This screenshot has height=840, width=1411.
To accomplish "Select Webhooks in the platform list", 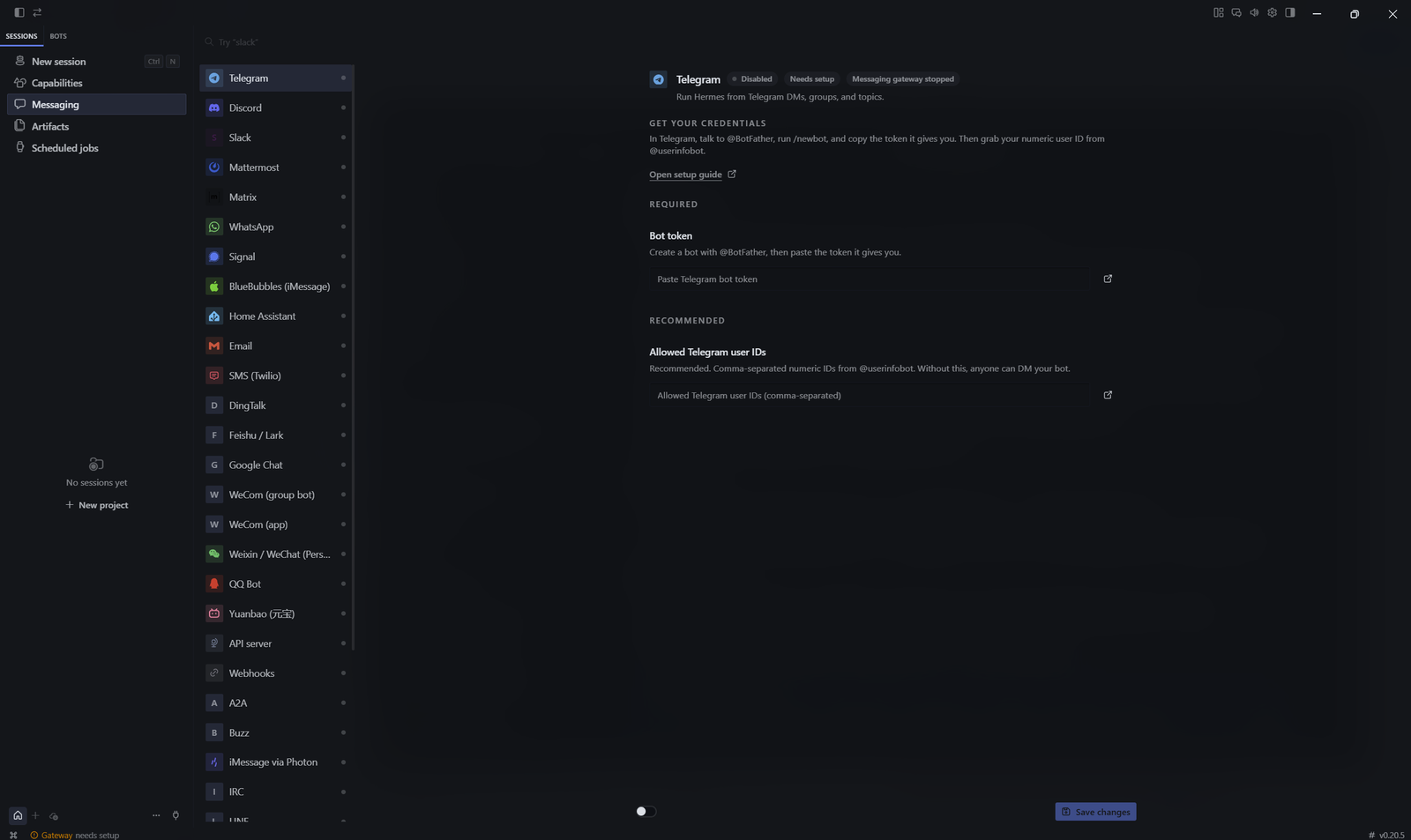I will 276,673.
